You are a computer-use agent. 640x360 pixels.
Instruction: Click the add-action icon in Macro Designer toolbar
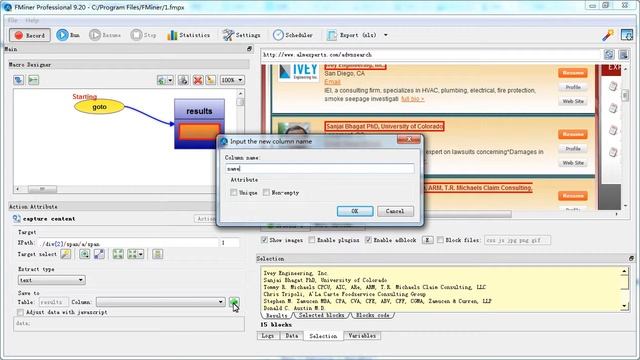pos(162,80)
